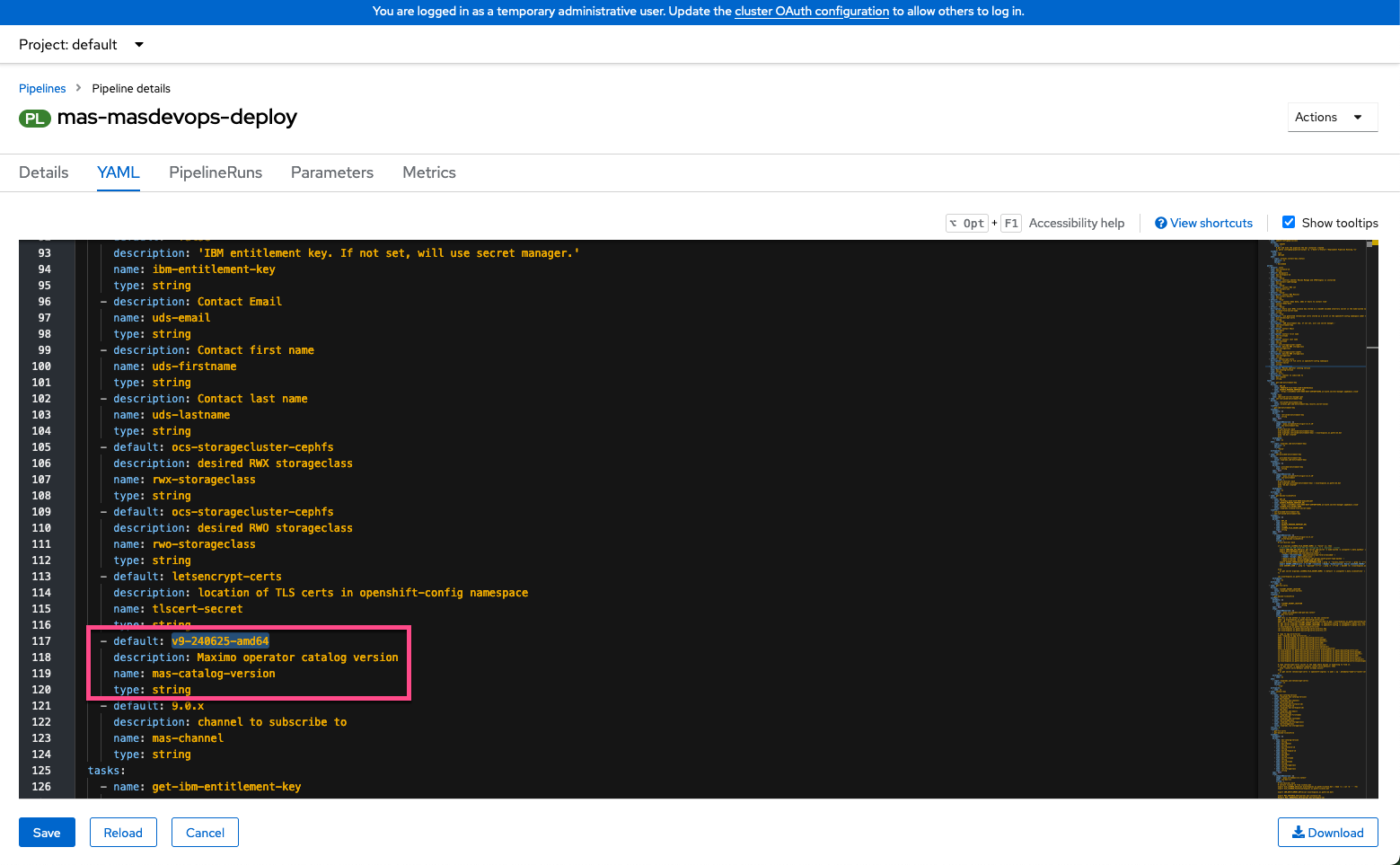
Task: Reload the YAML editor
Action: click(123, 833)
